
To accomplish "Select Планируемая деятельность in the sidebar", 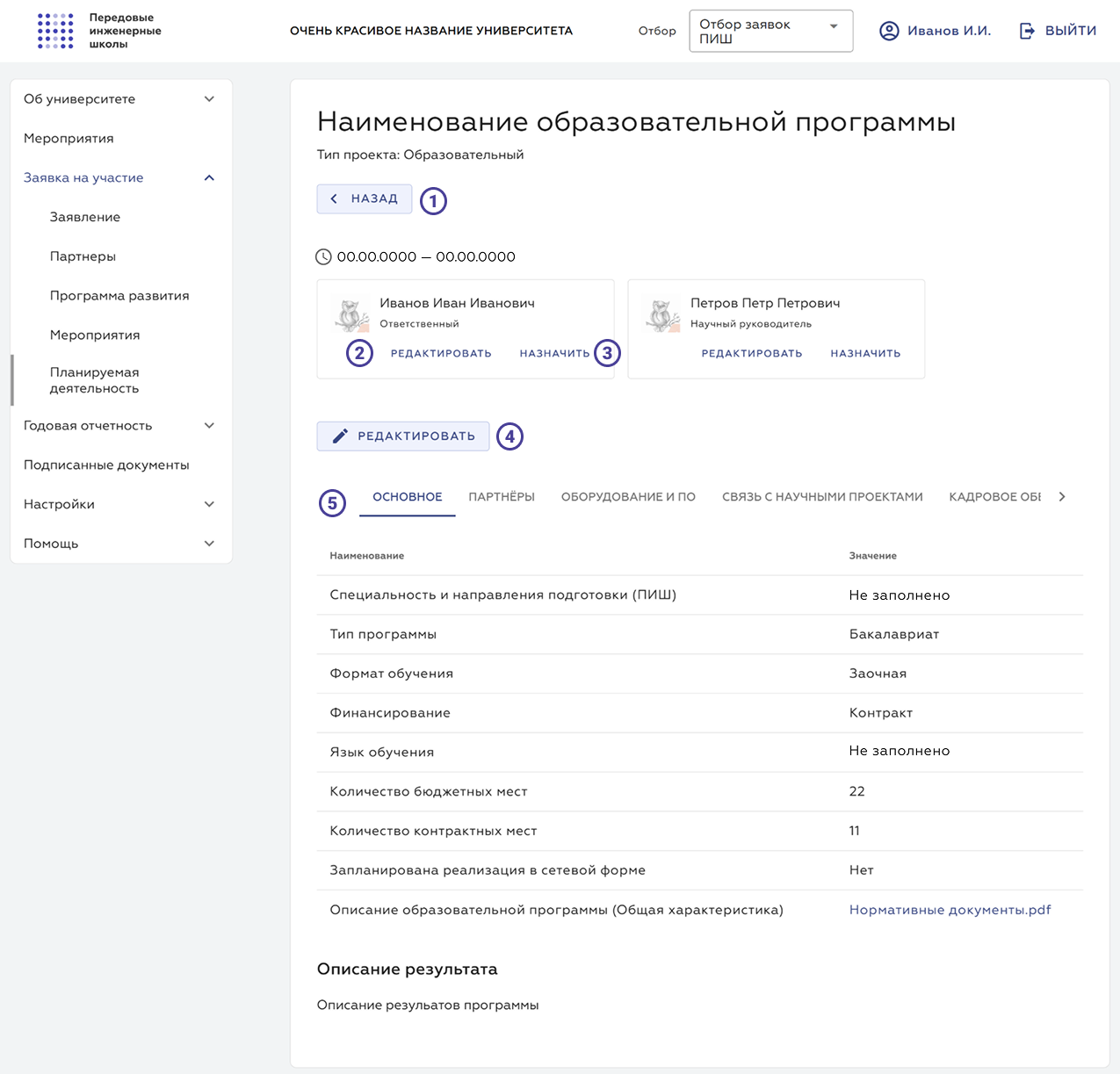I will point(94,380).
